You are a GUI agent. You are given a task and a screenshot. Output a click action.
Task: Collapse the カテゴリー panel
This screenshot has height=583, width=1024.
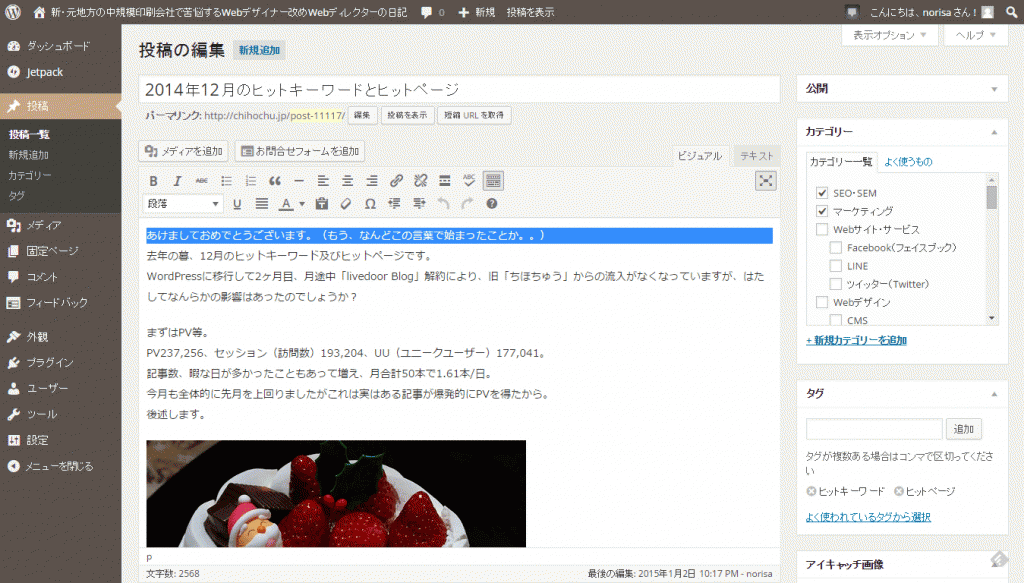click(994, 131)
